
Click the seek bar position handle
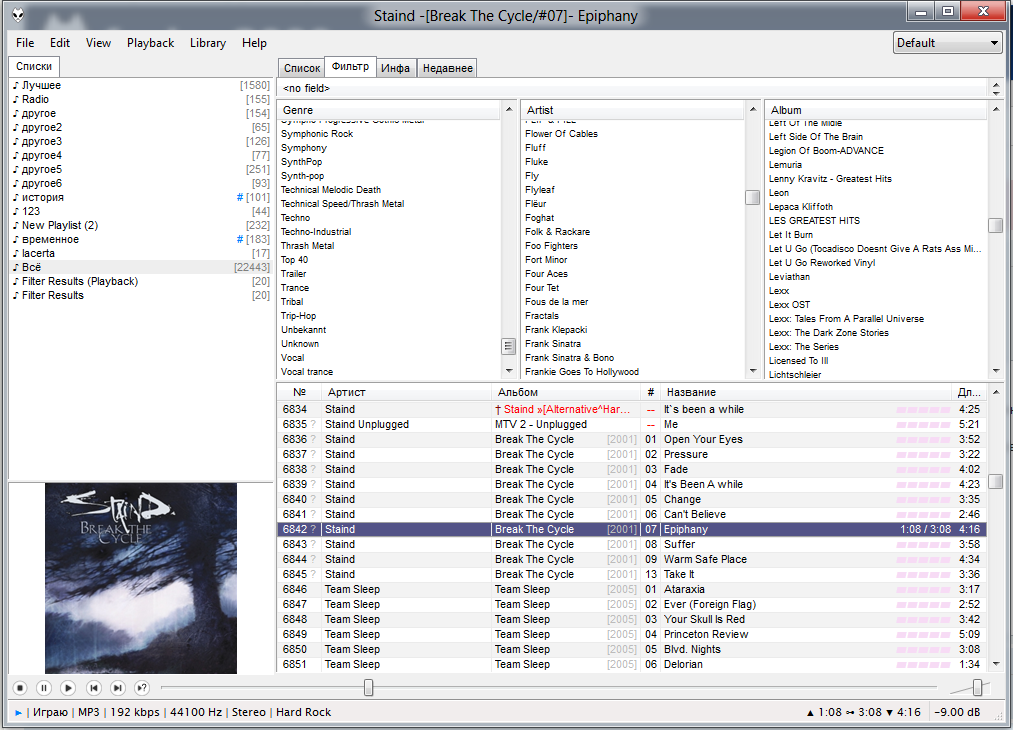pos(368,687)
